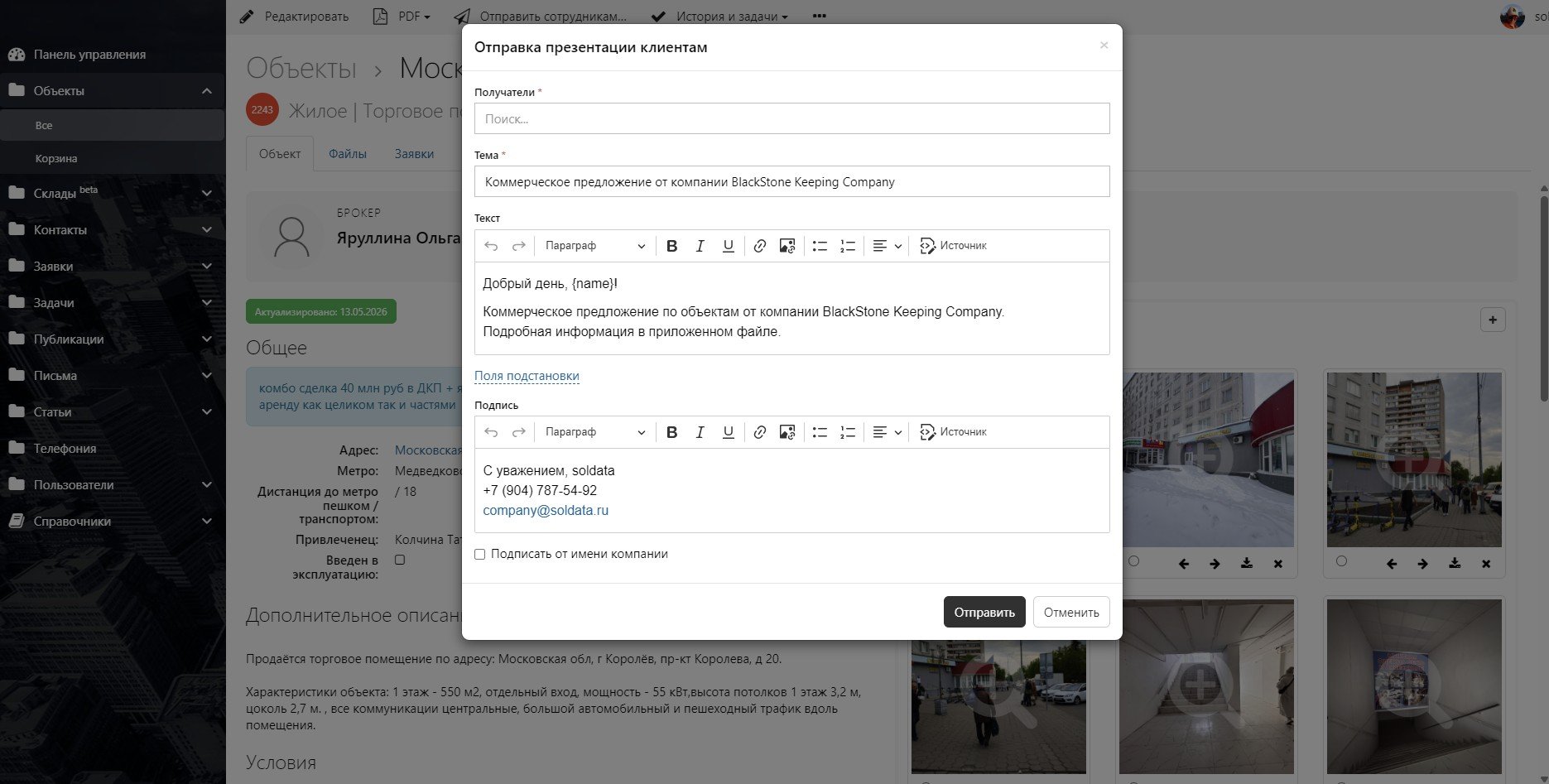The width and height of the screenshot is (1549, 784).
Task: Toggle bold in the Текст editor toolbar
Action: [671, 246]
